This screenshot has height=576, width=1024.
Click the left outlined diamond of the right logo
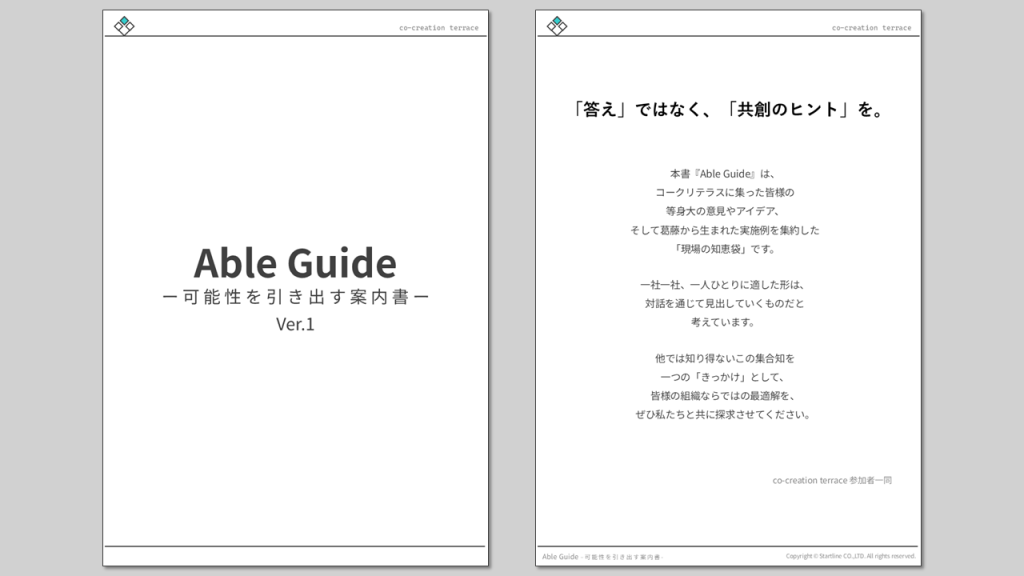pyautogui.click(x=551, y=26)
